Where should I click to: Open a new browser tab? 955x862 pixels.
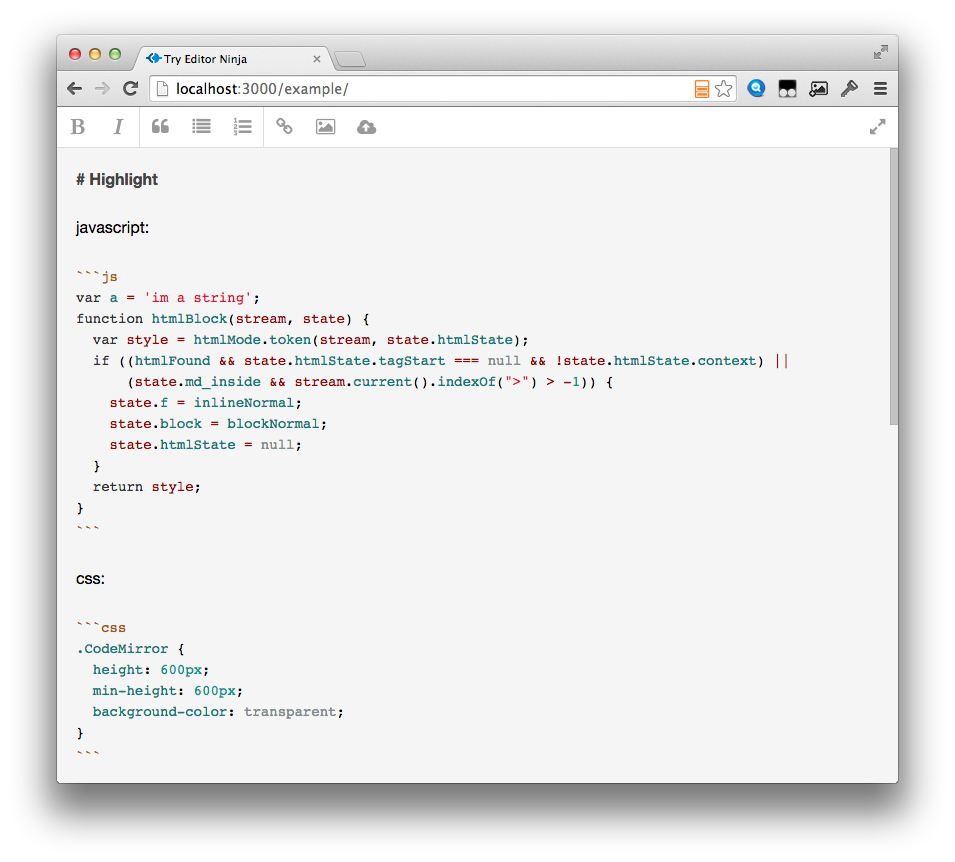(x=350, y=59)
